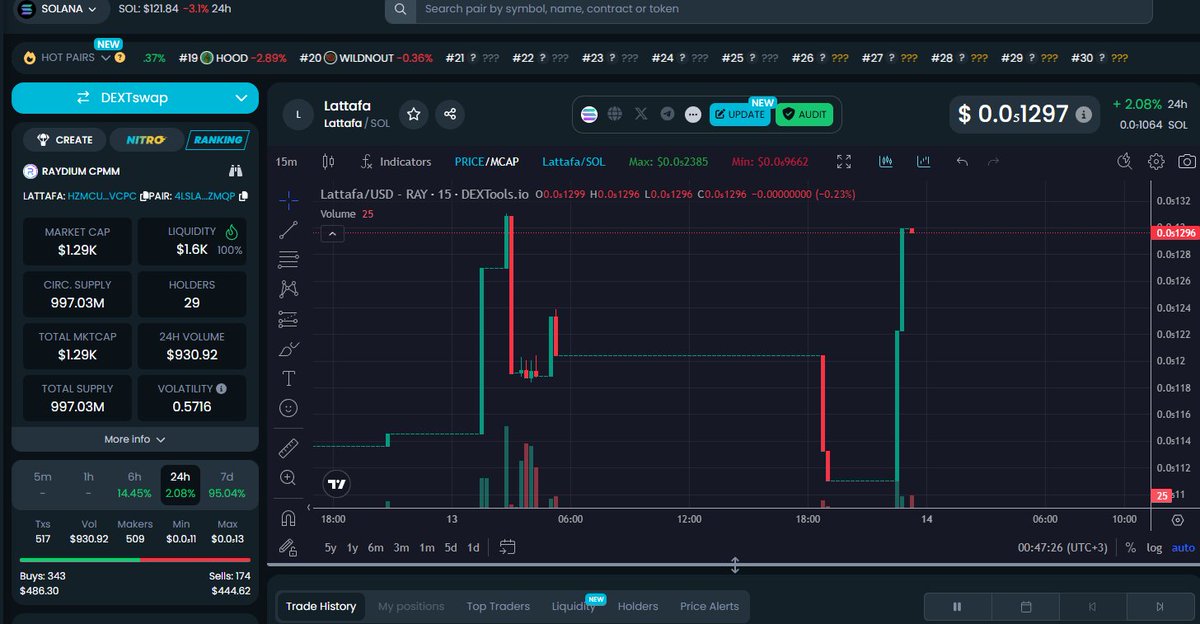This screenshot has height=624, width=1200.
Task: Open the forecasting and measurement tools
Action: click(x=288, y=320)
